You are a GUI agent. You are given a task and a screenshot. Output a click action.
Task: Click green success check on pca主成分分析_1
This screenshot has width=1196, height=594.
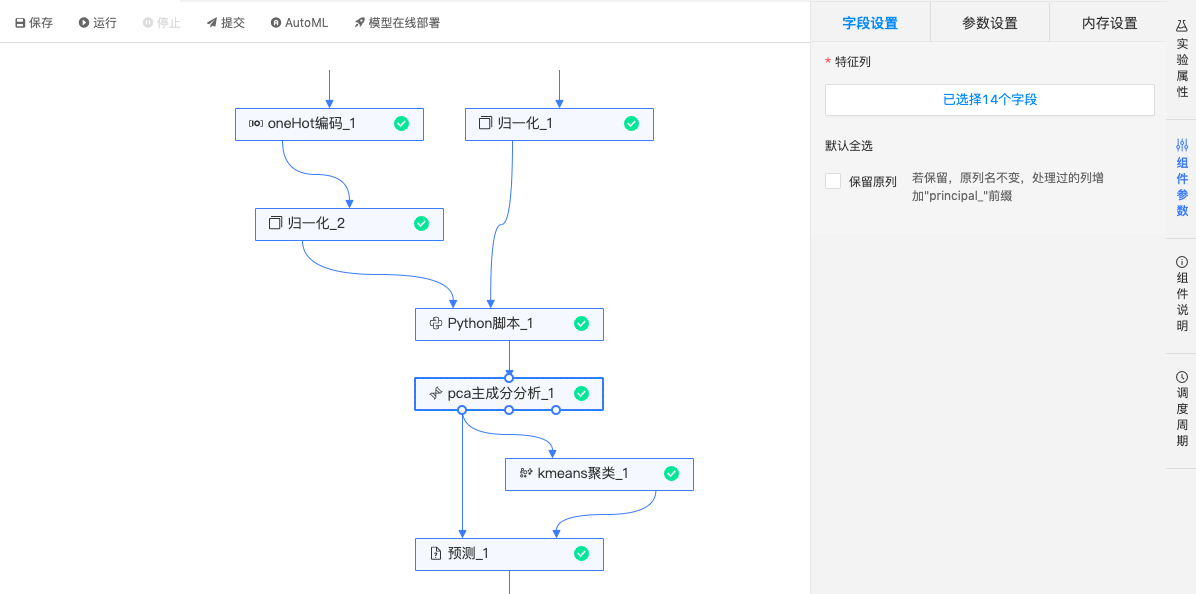pos(581,393)
